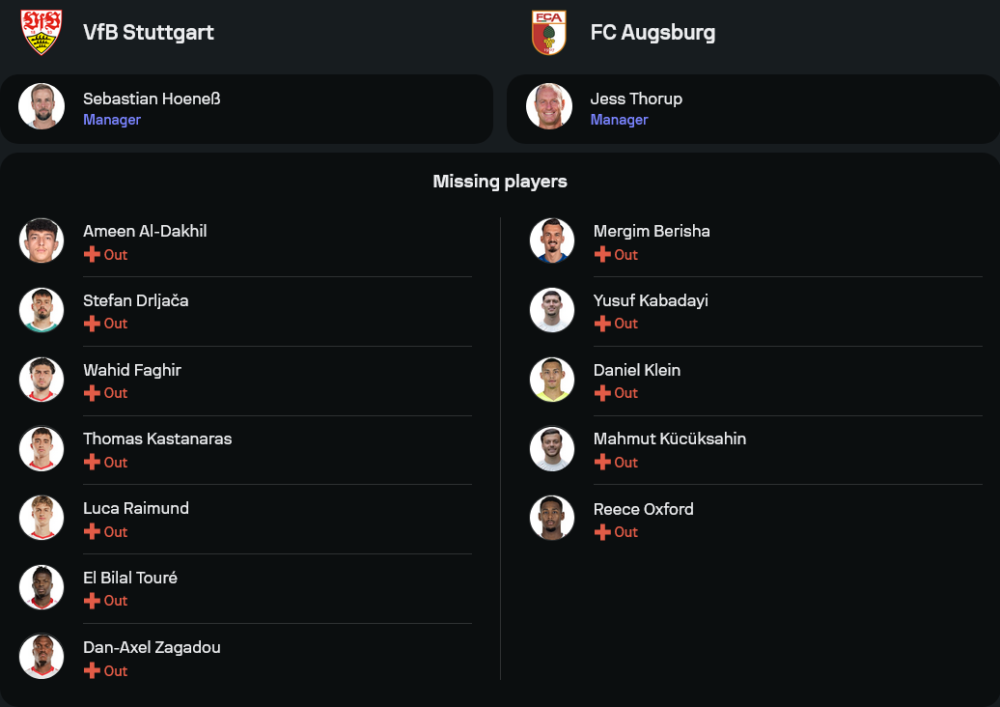The height and width of the screenshot is (707, 1000).
Task: Click Jess Thorup's manager photo
Action: pyautogui.click(x=549, y=106)
